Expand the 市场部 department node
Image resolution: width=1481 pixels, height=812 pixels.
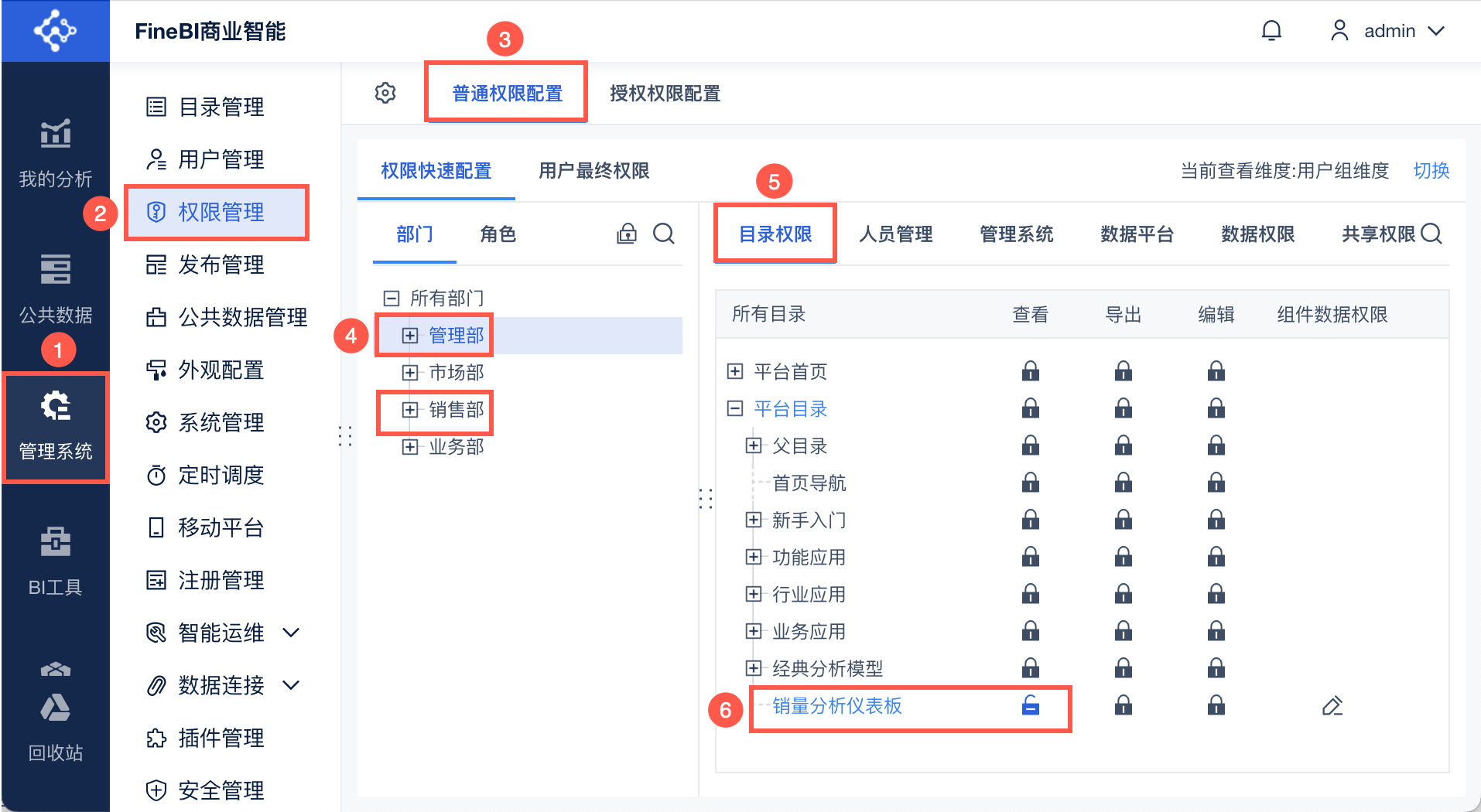[410, 373]
